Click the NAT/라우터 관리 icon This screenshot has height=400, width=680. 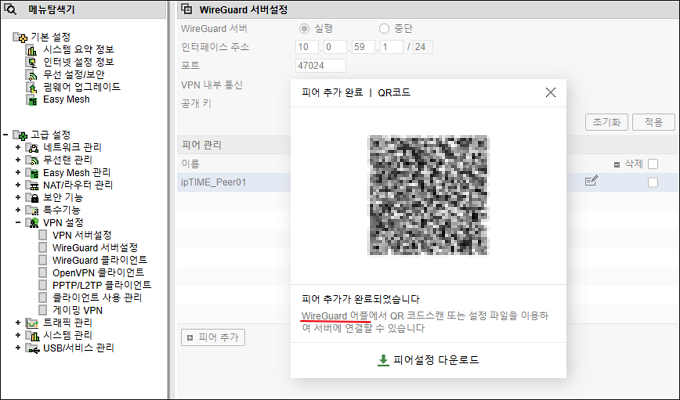[32, 185]
